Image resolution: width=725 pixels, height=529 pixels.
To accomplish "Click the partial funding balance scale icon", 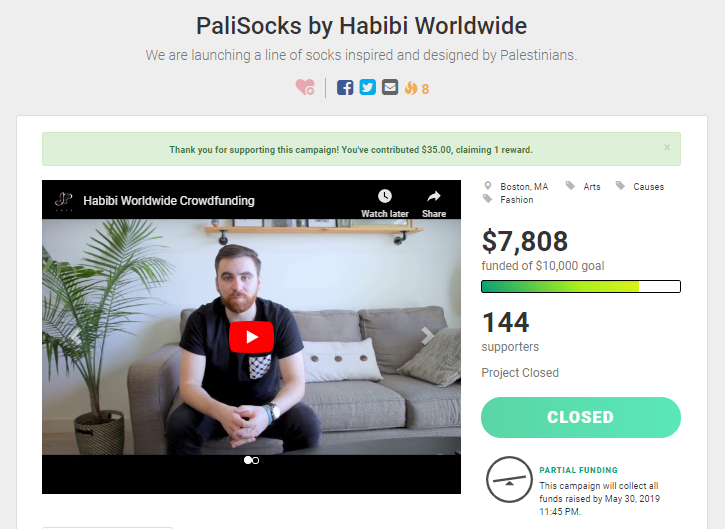I will (509, 480).
